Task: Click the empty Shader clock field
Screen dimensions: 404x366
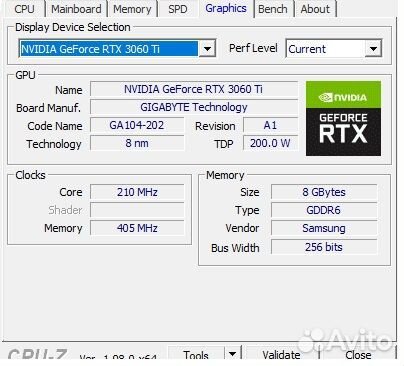Action: 137,210
